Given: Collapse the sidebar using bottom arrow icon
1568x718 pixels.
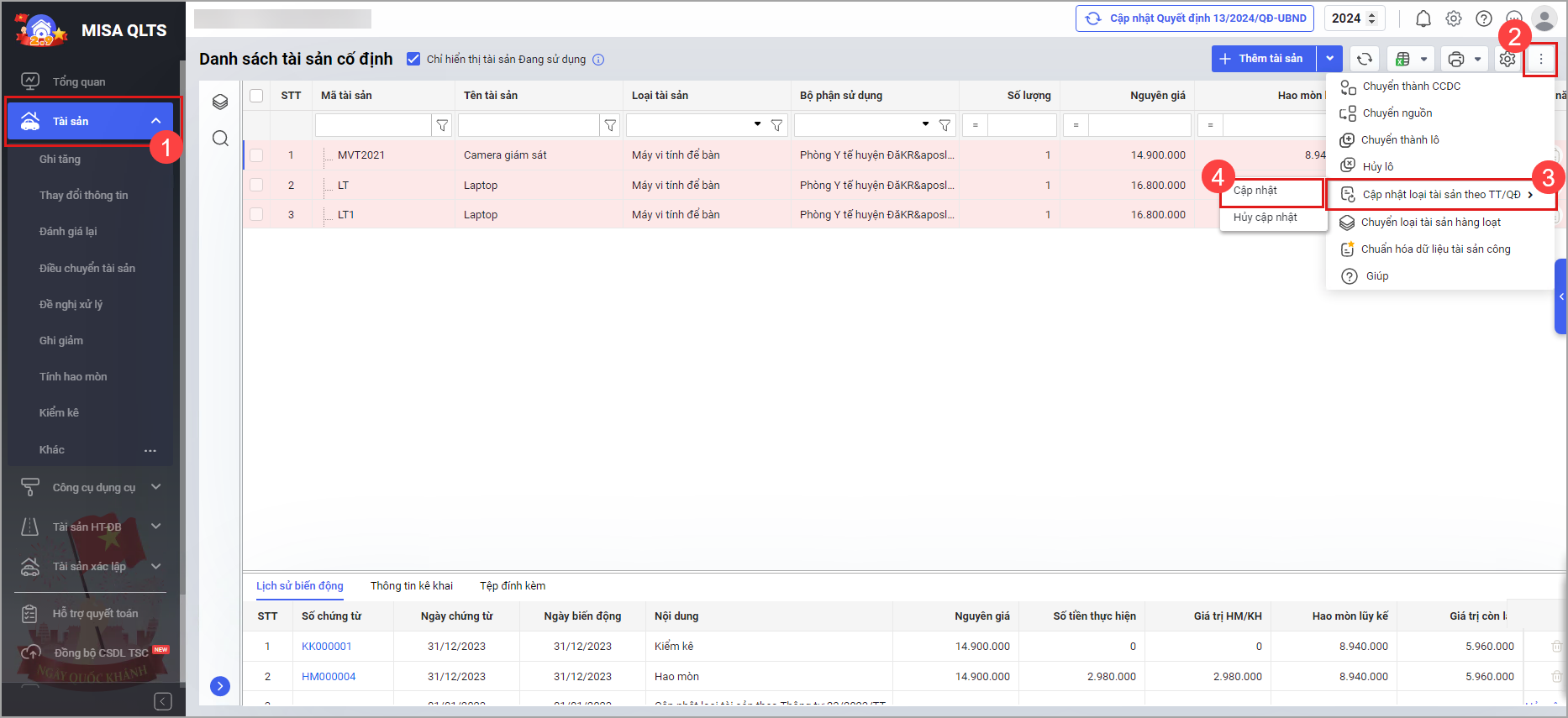Looking at the screenshot, I should click(x=163, y=701).
